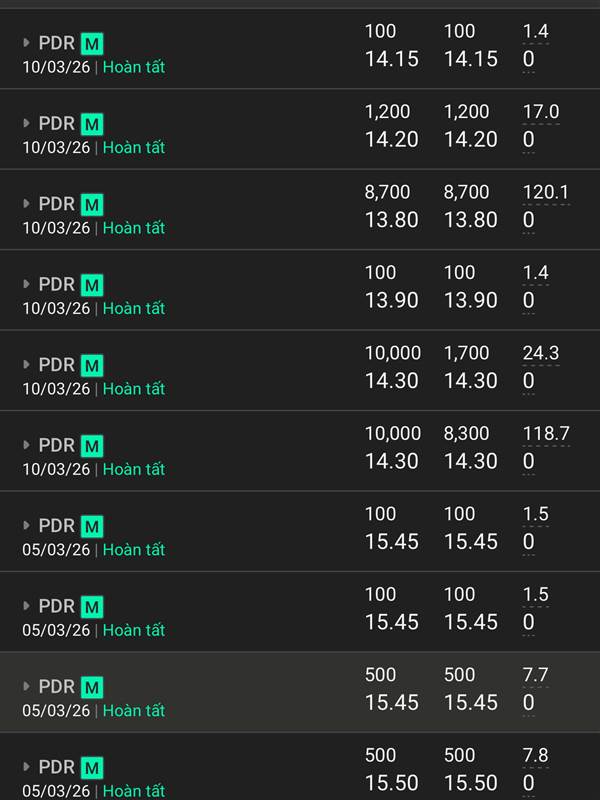
Task: Click Hoàn tất status on the 14.20 order
Action: point(134,148)
